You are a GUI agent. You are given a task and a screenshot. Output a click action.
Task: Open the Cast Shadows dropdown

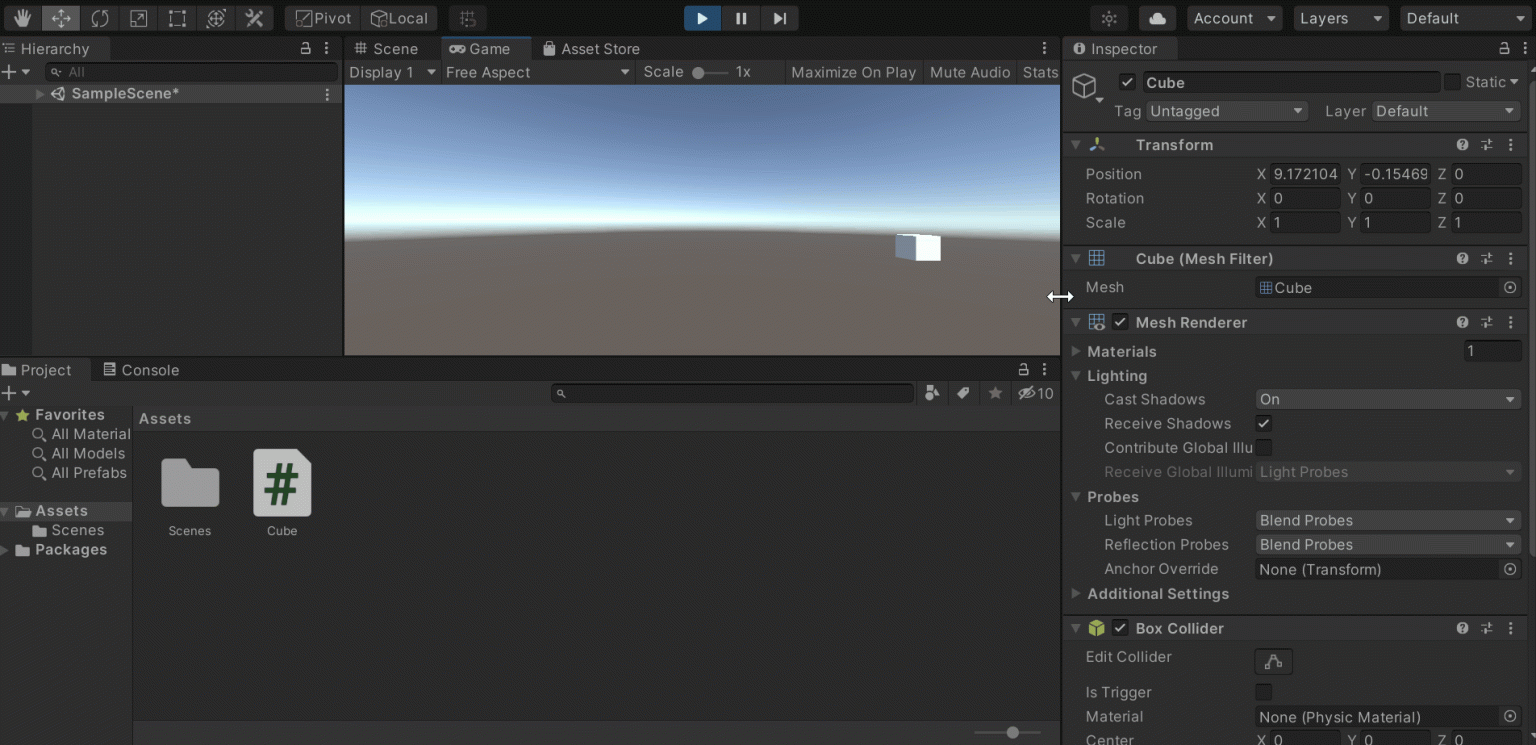tap(1388, 399)
